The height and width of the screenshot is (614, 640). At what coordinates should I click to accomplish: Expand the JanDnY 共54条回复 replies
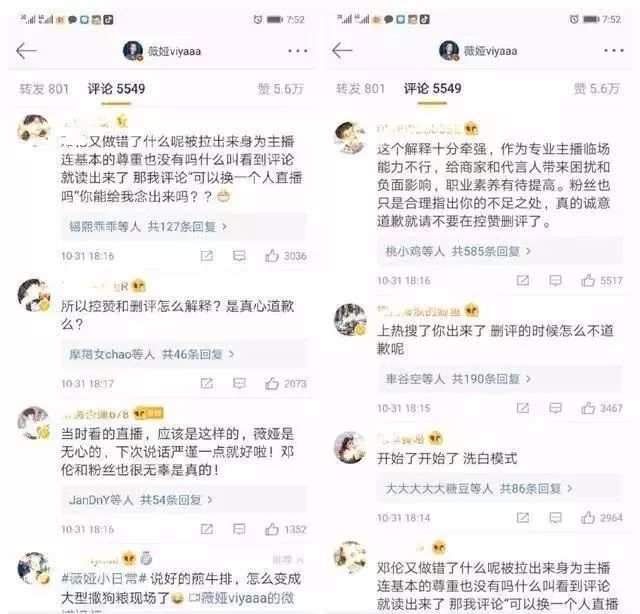click(183, 500)
